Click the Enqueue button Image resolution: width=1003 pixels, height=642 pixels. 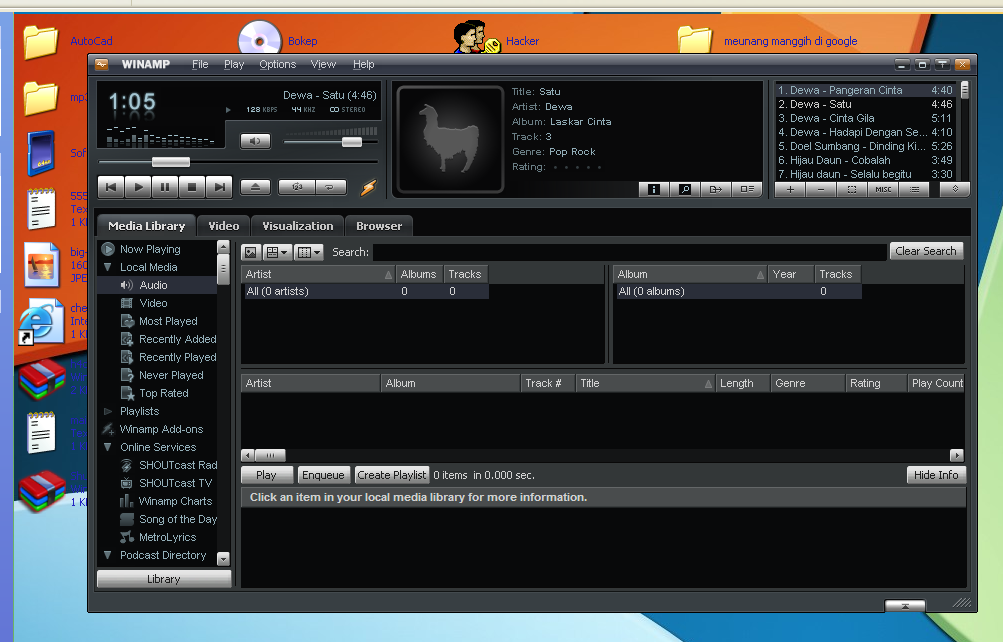click(323, 475)
